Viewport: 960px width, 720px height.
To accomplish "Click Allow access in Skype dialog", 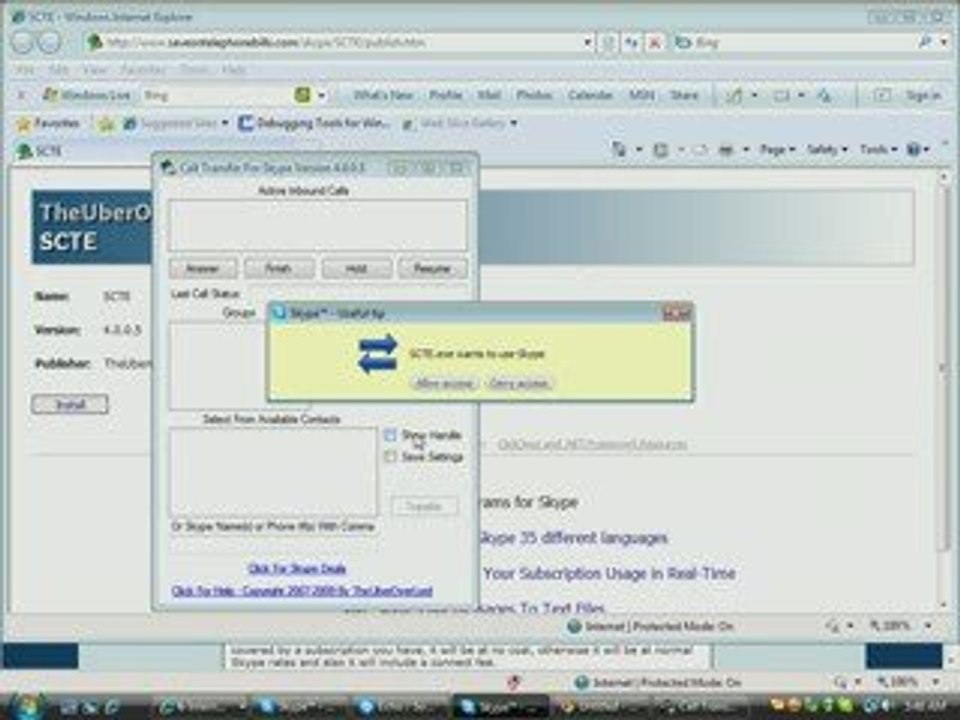I will [x=444, y=383].
